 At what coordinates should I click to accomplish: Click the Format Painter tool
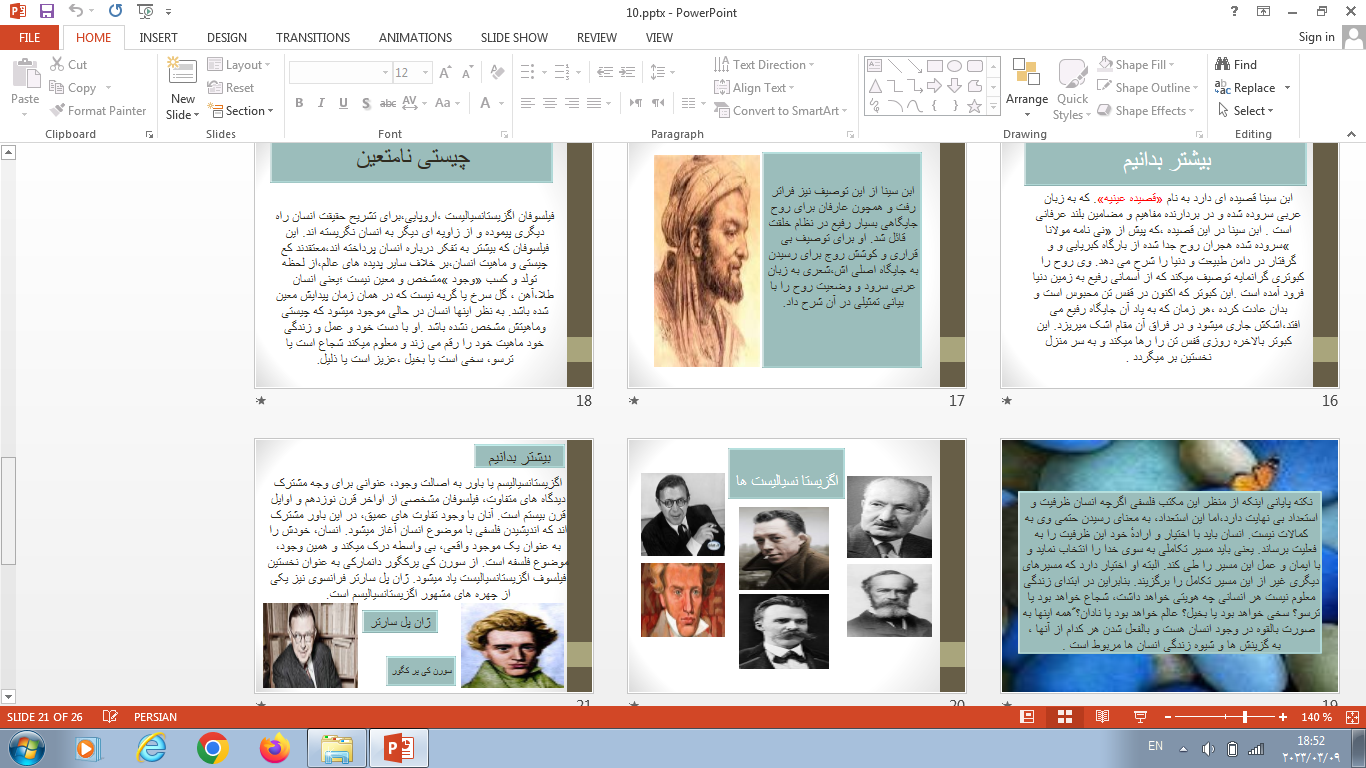pos(98,111)
